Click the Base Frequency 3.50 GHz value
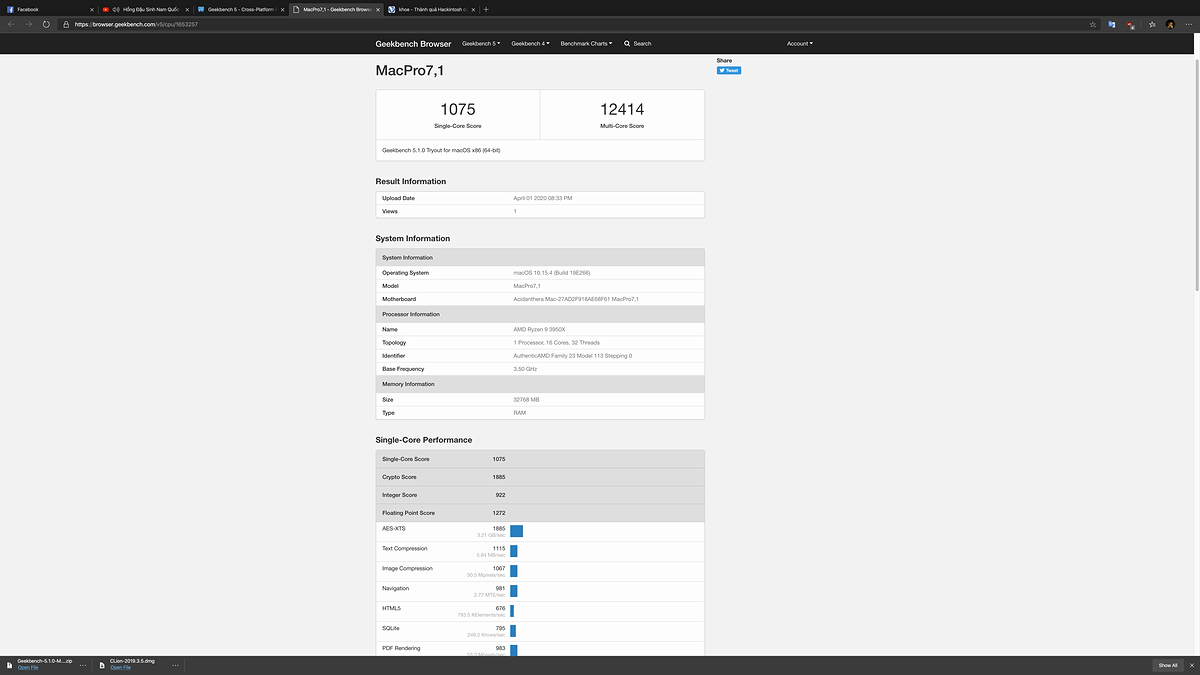Viewport: 1200px width, 675px height. (525, 369)
